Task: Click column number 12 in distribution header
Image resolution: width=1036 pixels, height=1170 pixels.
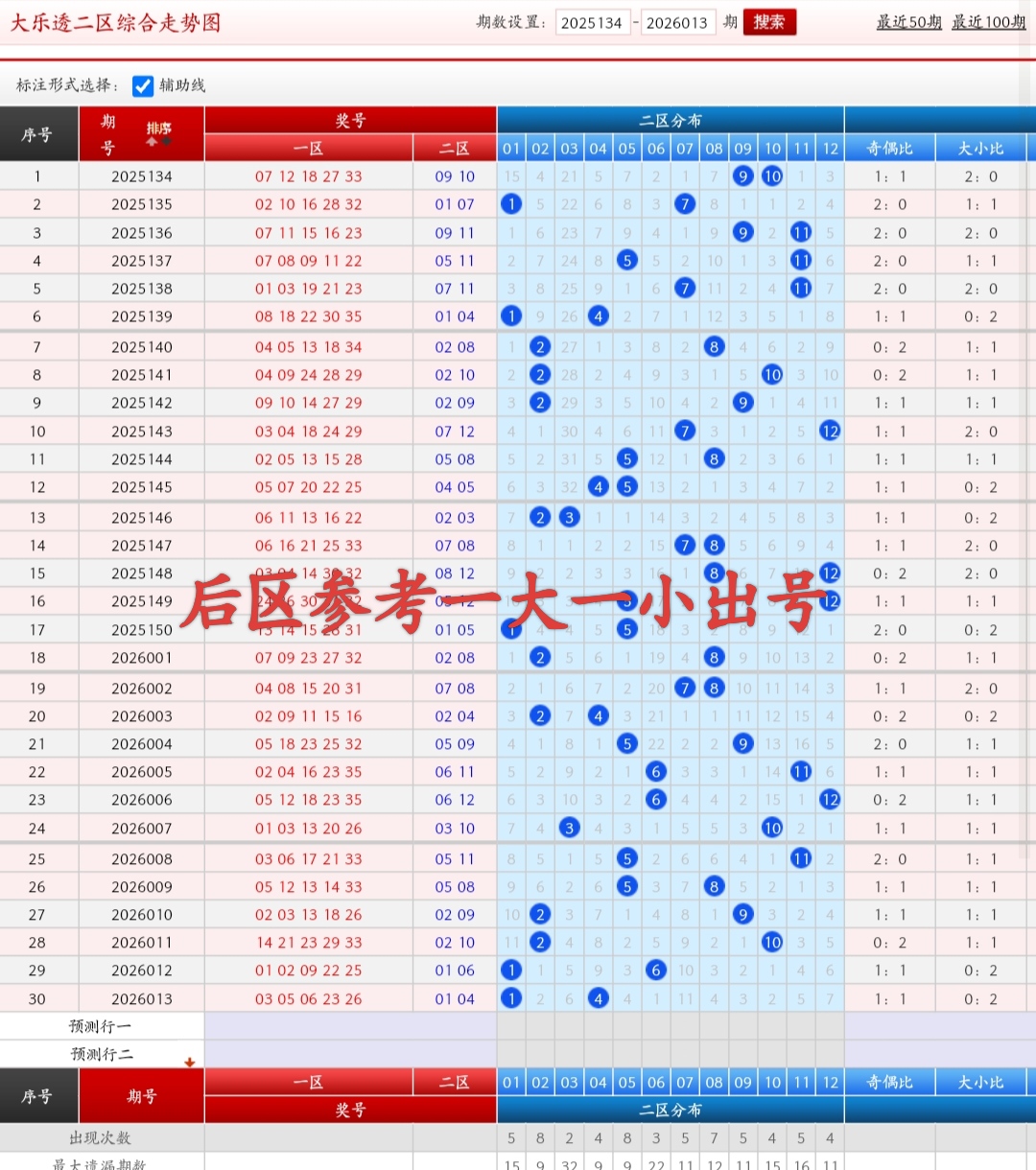Action: click(830, 149)
